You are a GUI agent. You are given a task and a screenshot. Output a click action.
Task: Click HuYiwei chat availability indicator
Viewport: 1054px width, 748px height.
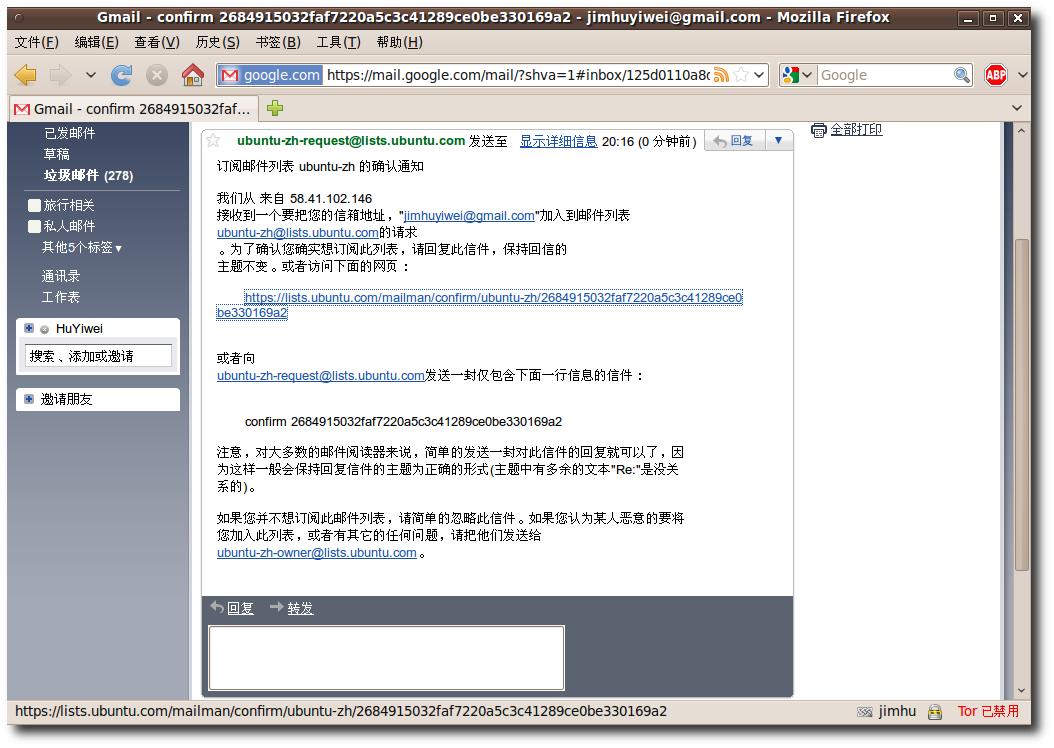coord(44,329)
